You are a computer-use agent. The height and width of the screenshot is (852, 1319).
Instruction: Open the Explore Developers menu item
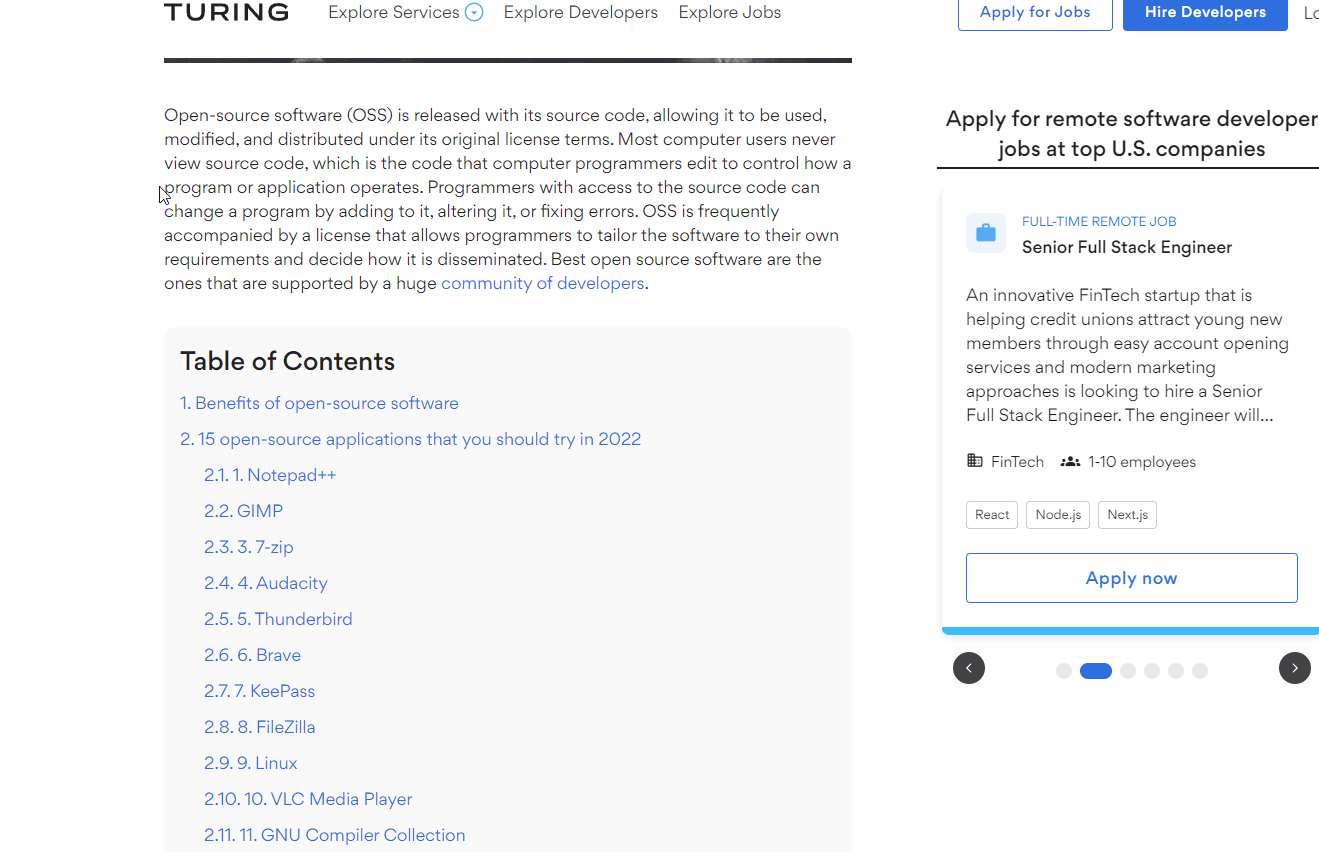(581, 12)
